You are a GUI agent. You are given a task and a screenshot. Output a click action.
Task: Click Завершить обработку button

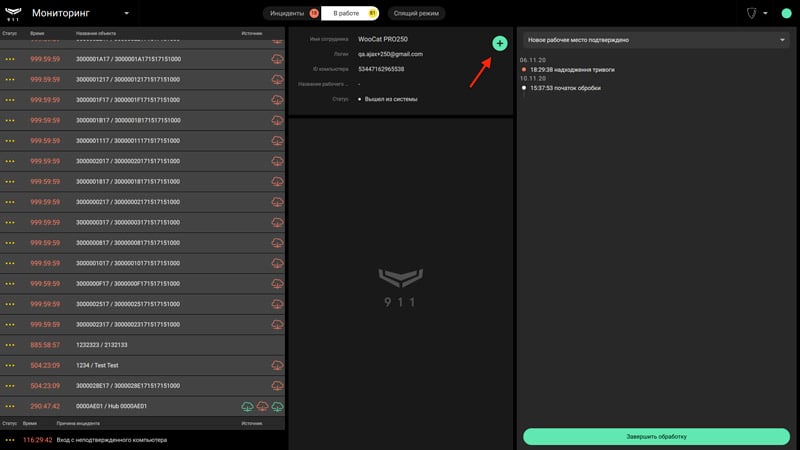[656, 437]
